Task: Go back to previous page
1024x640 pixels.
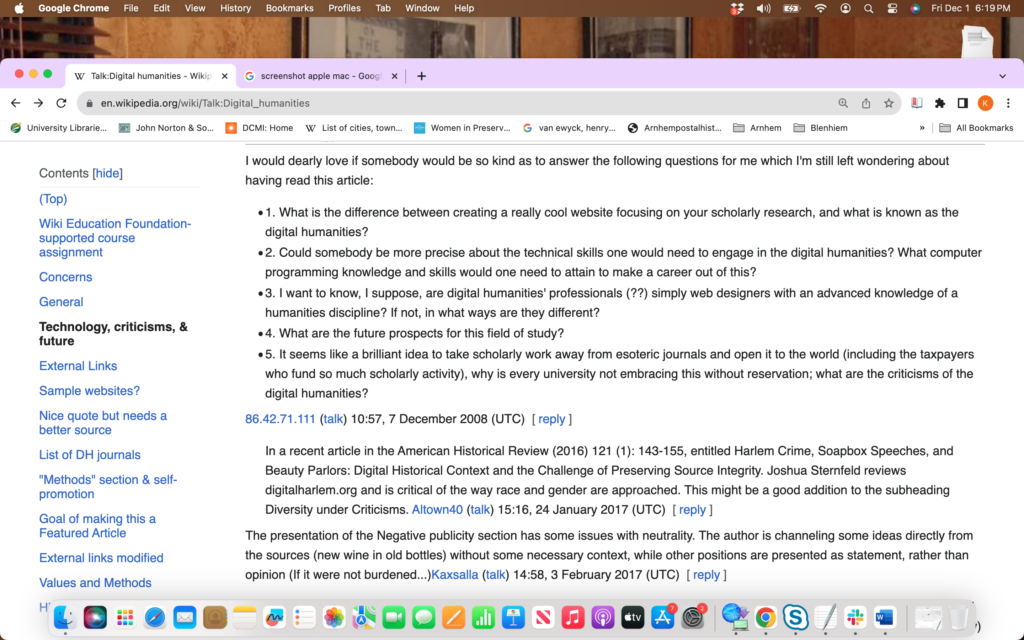Action: coord(16,103)
